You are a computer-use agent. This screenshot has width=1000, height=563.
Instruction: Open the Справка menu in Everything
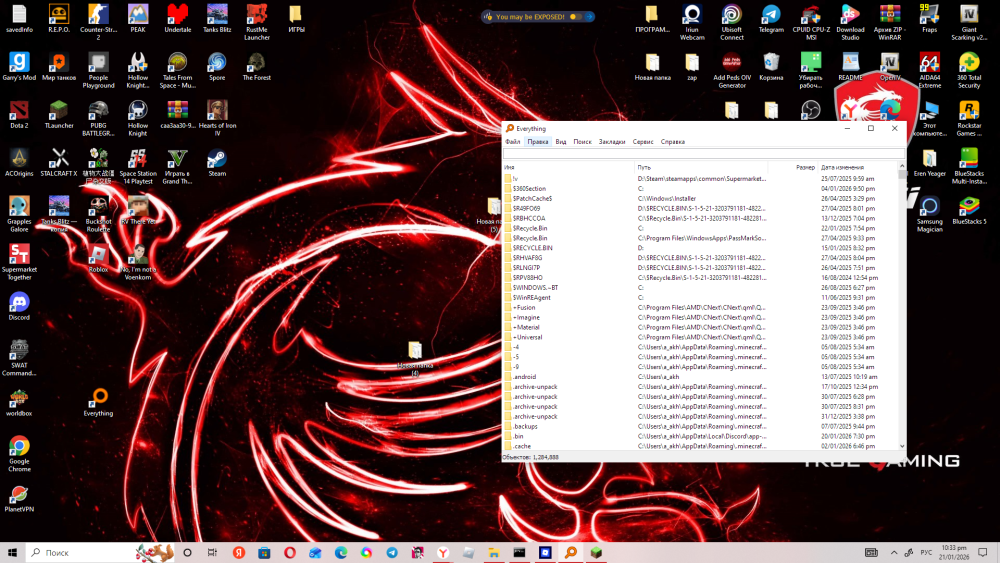point(672,142)
